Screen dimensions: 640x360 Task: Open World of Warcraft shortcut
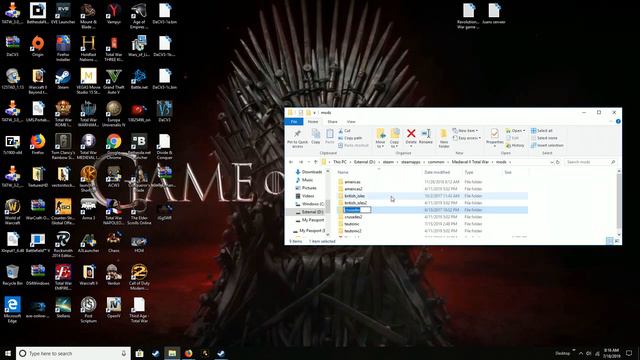pyautogui.click(x=12, y=212)
